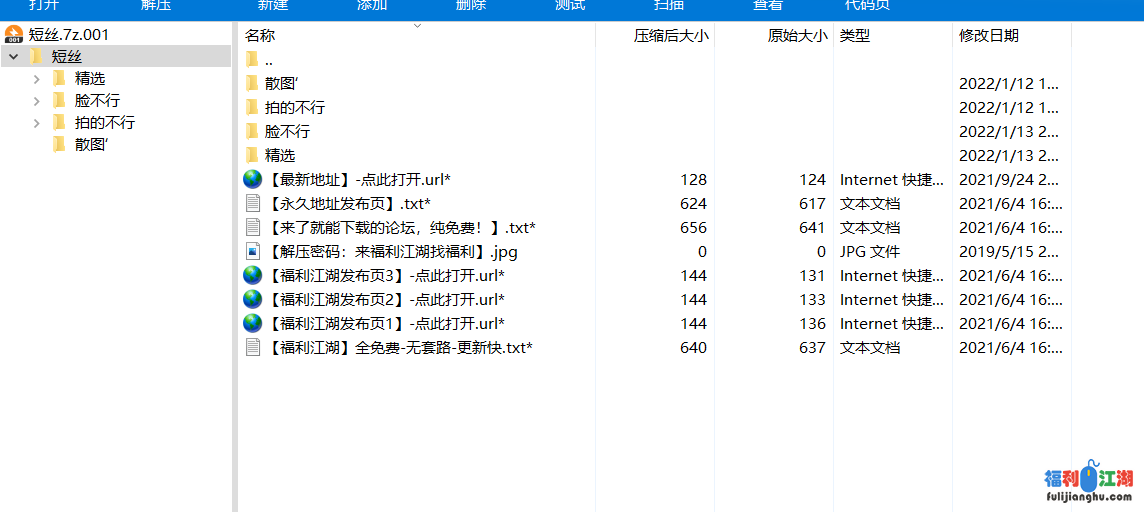Expand the 脸不行 folder in tree
This screenshot has height=512, width=1144.
37,101
